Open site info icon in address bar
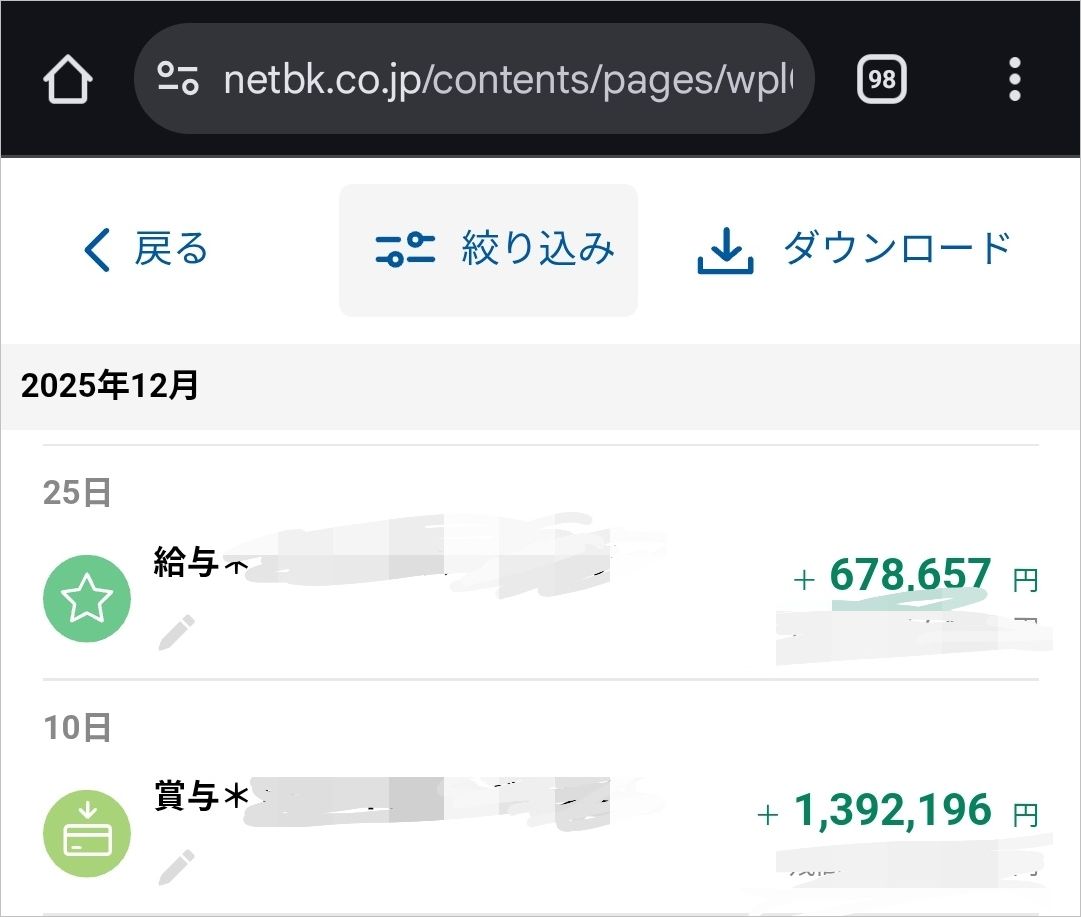The height and width of the screenshot is (917, 1081). pos(178,79)
